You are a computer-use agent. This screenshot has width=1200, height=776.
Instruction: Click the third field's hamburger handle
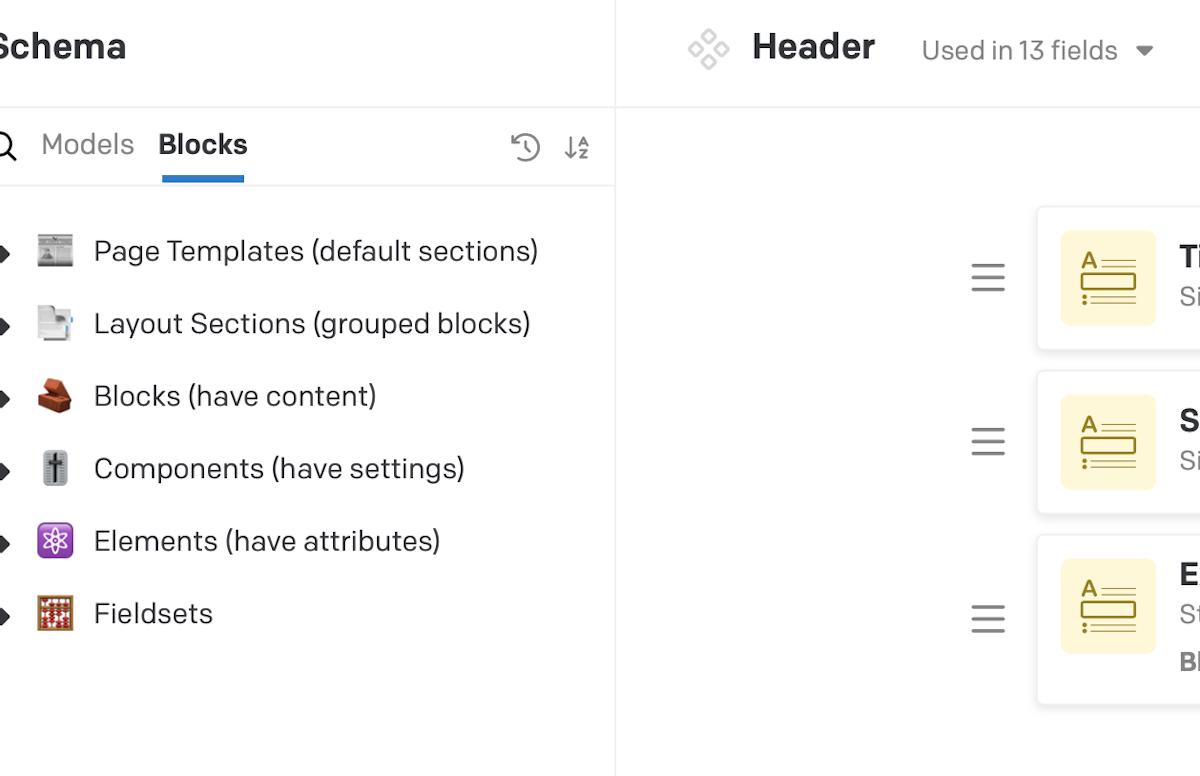click(x=988, y=619)
